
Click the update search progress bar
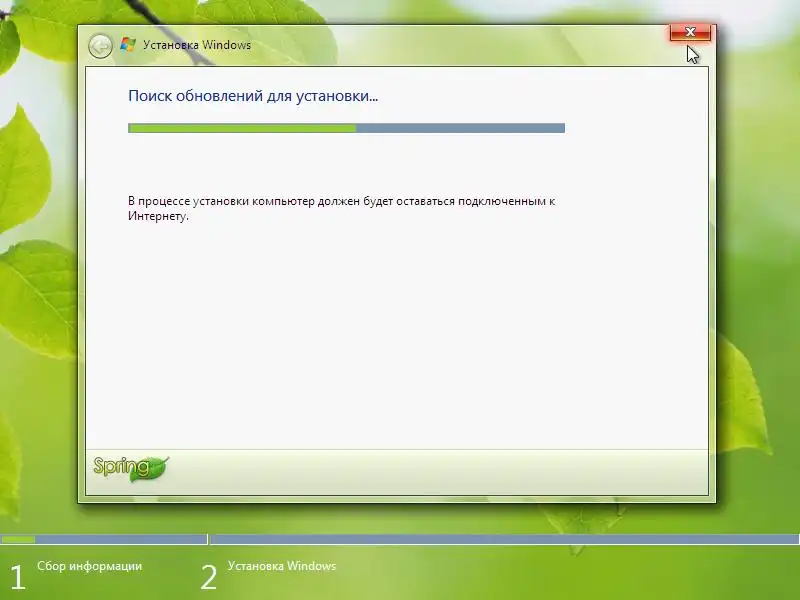pyautogui.click(x=346, y=128)
